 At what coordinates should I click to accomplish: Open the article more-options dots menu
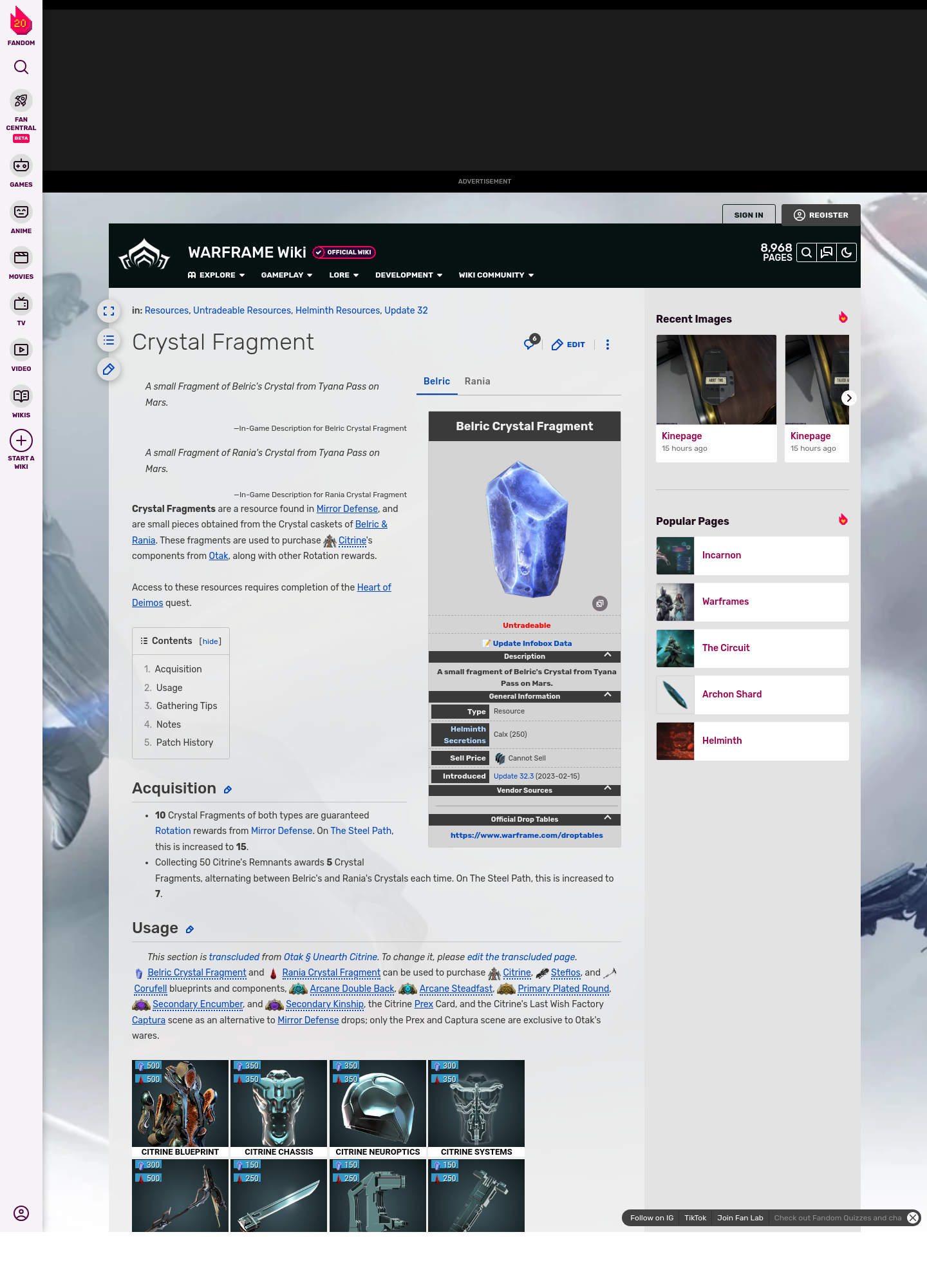[x=608, y=345]
